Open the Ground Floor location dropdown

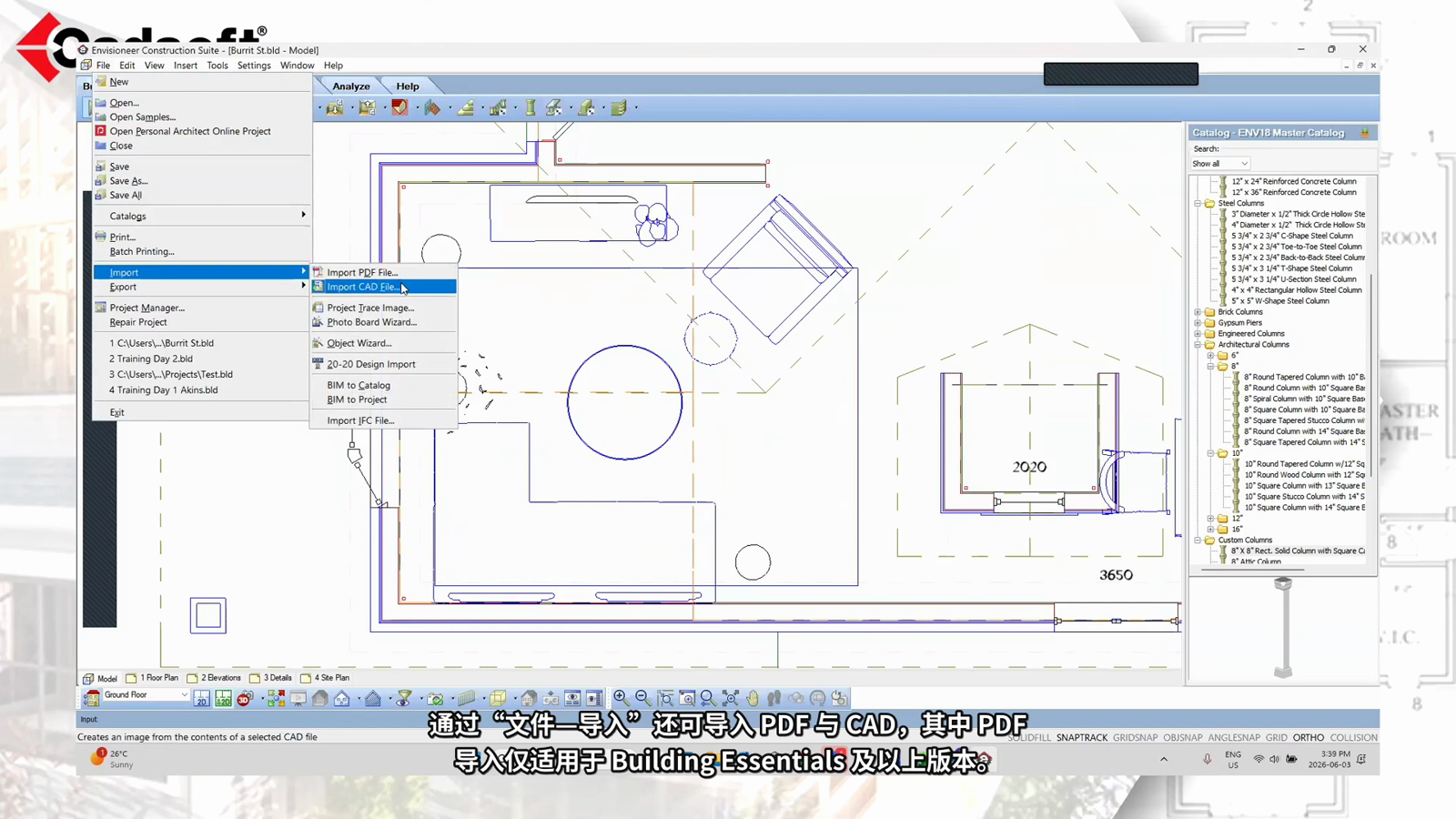click(x=146, y=695)
